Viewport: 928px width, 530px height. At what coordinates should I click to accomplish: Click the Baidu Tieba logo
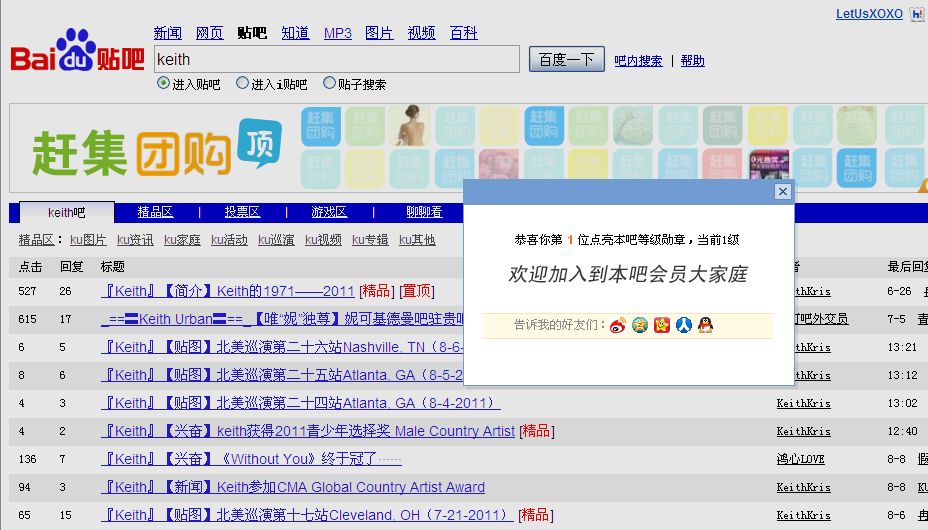pos(77,51)
